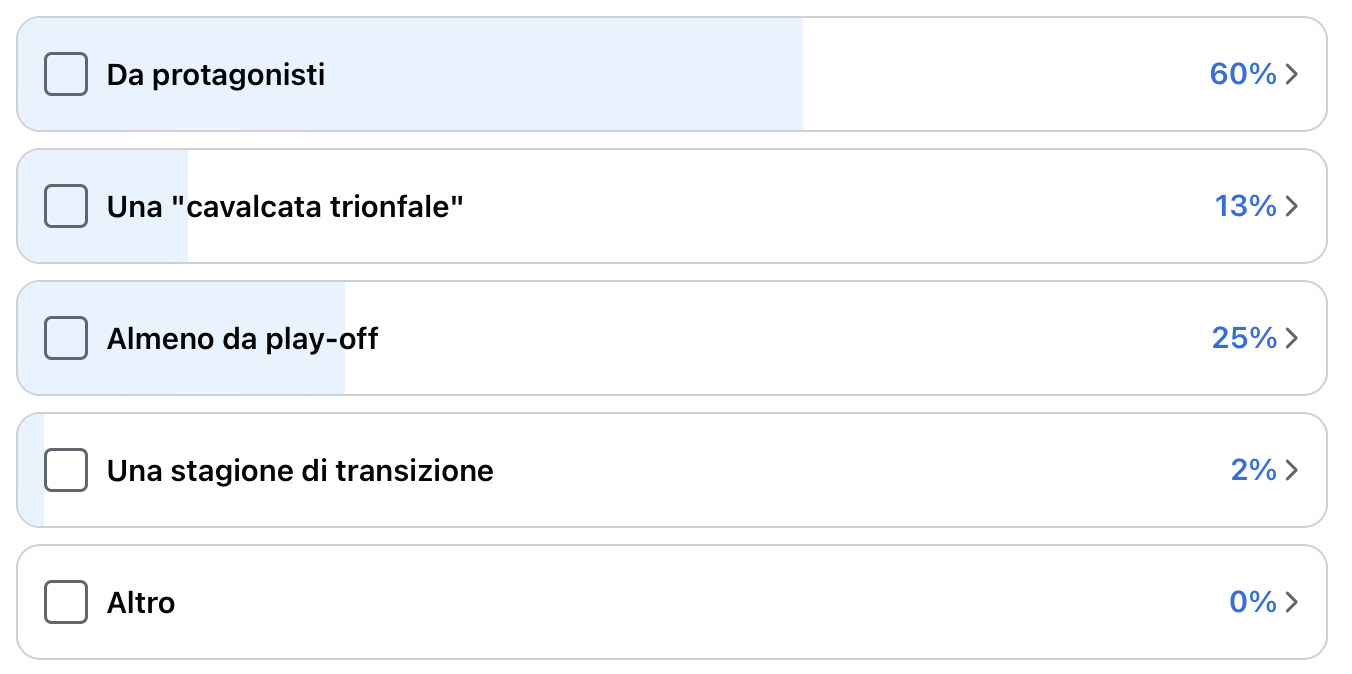Viewport: 1352px width, 674px height.
Task: Show voters for the 25% result
Action: coord(1243,339)
